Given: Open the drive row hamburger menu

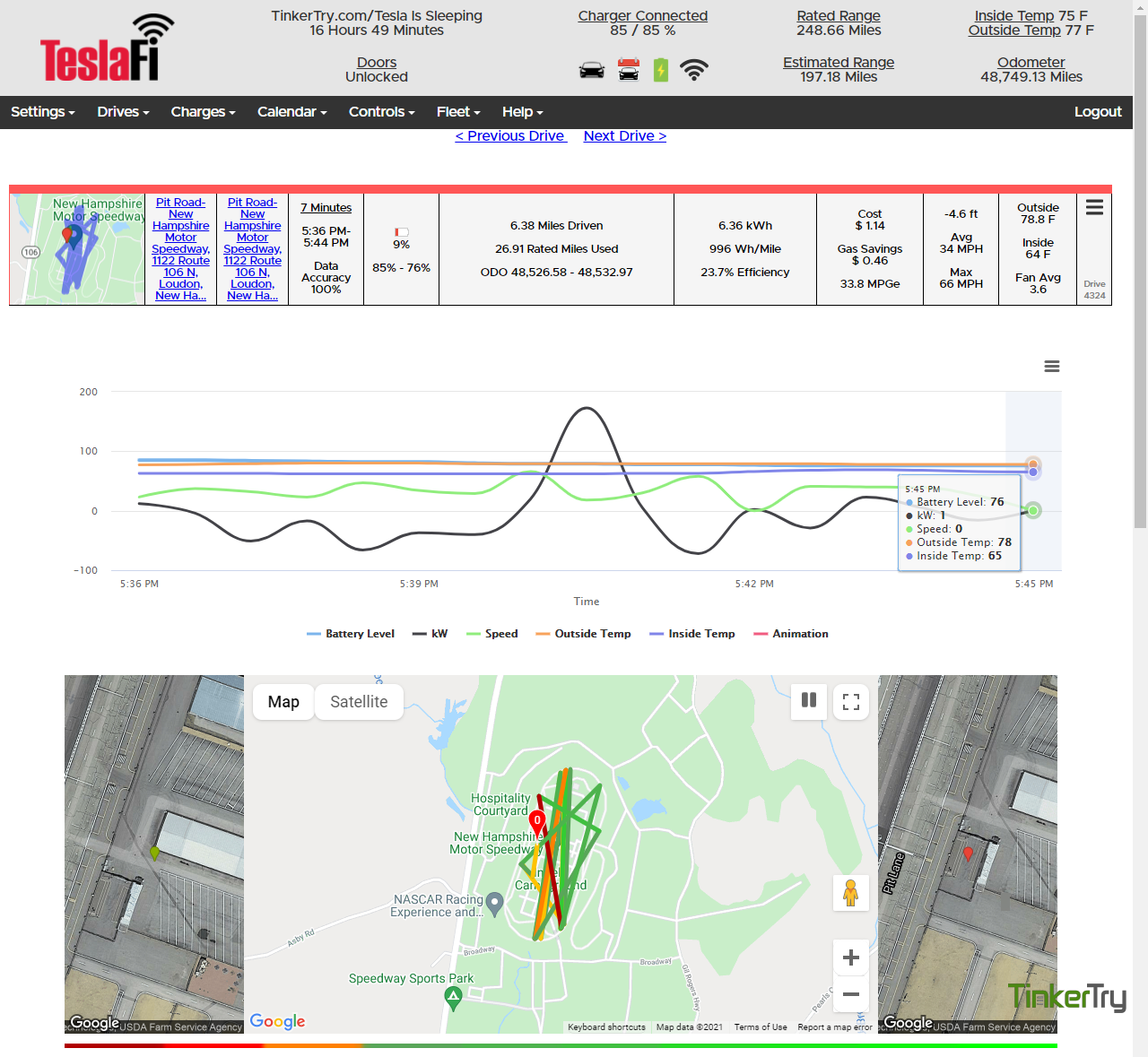Looking at the screenshot, I should (x=1094, y=208).
